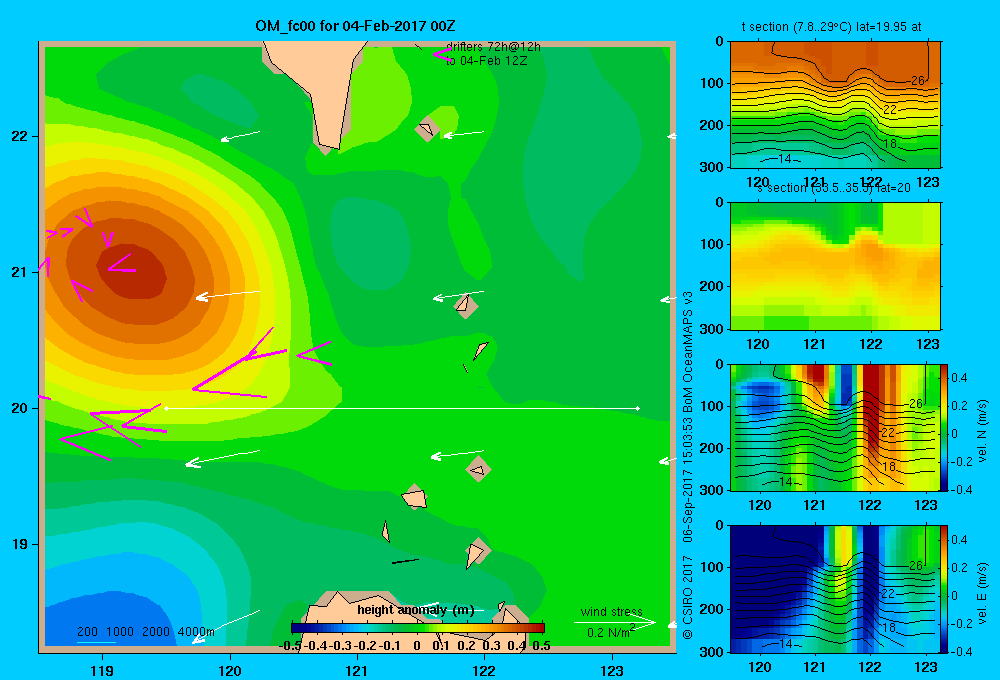Click the vel. N vertical color scale
This screenshot has height=680, width=1000.
pos(945,427)
